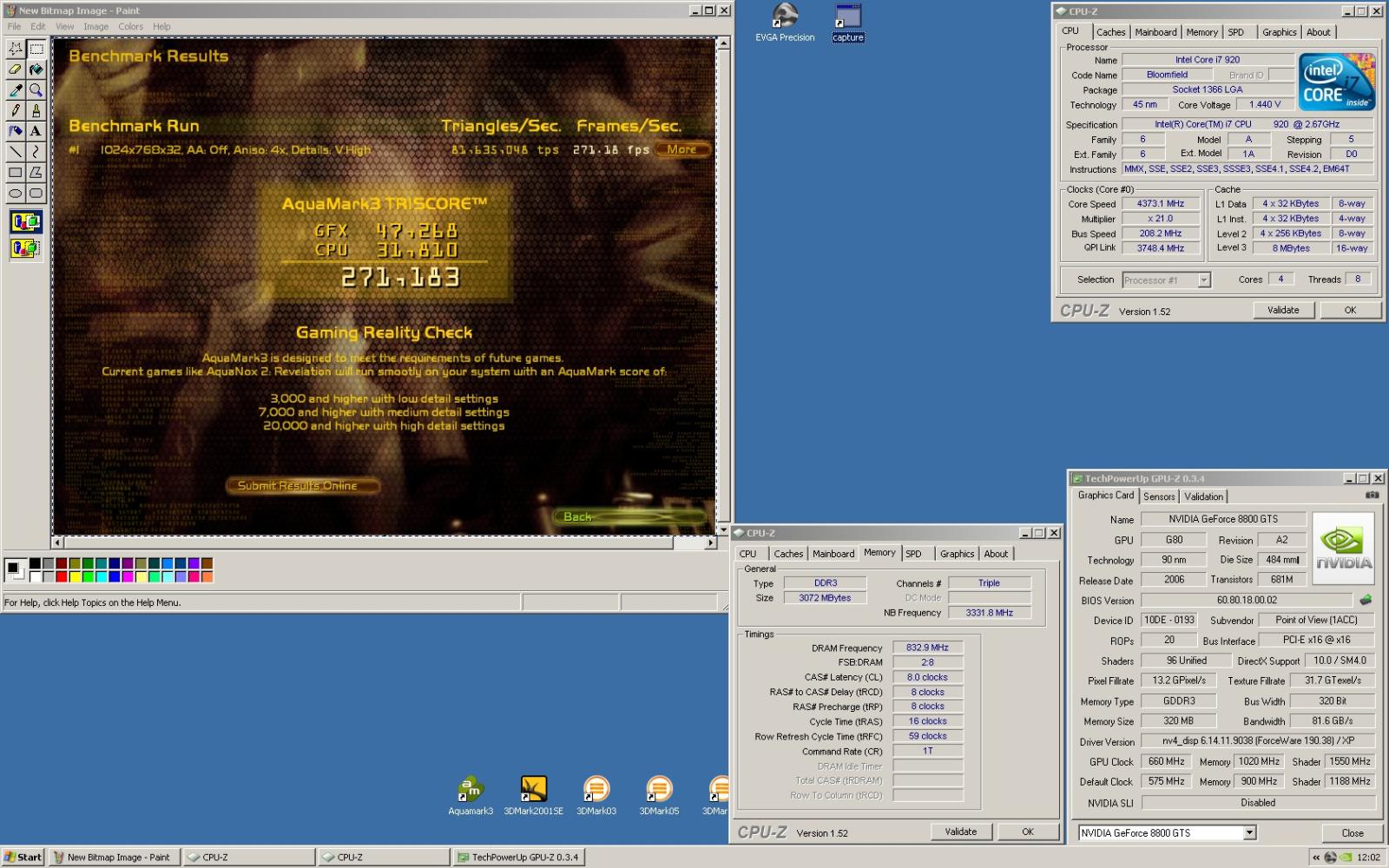Click the Close button in GPU-Z
Screen dimensions: 1389x868
point(1353,833)
